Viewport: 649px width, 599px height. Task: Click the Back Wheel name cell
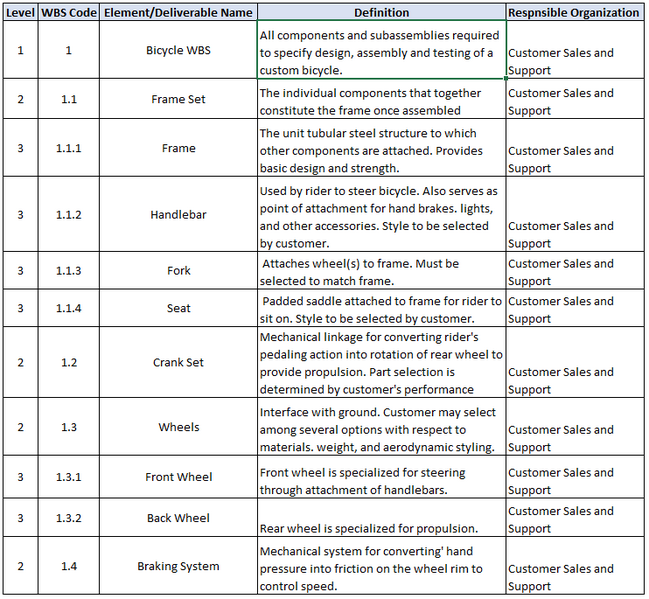click(x=178, y=517)
